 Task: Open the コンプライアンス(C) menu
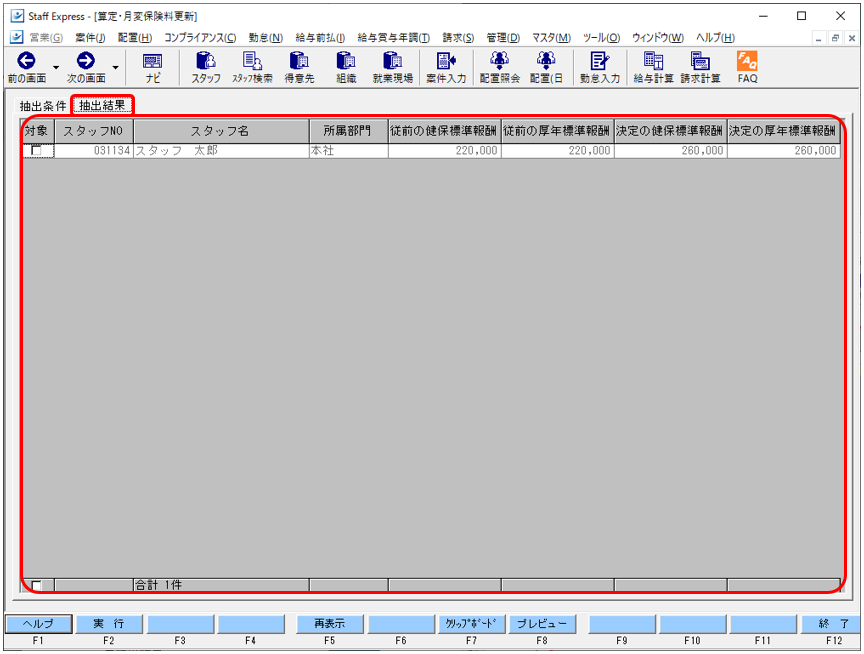pyautogui.click(x=200, y=37)
